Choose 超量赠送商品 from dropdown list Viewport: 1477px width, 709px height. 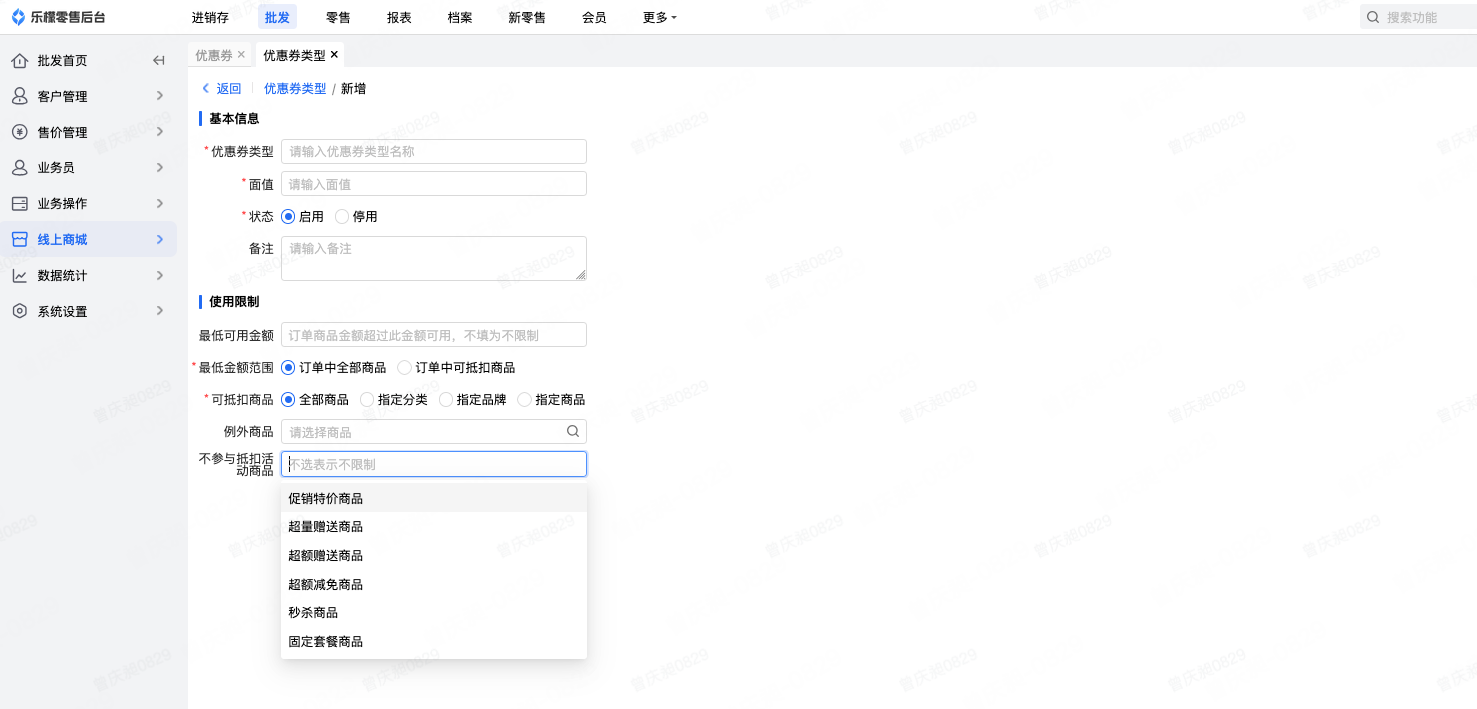coord(434,527)
